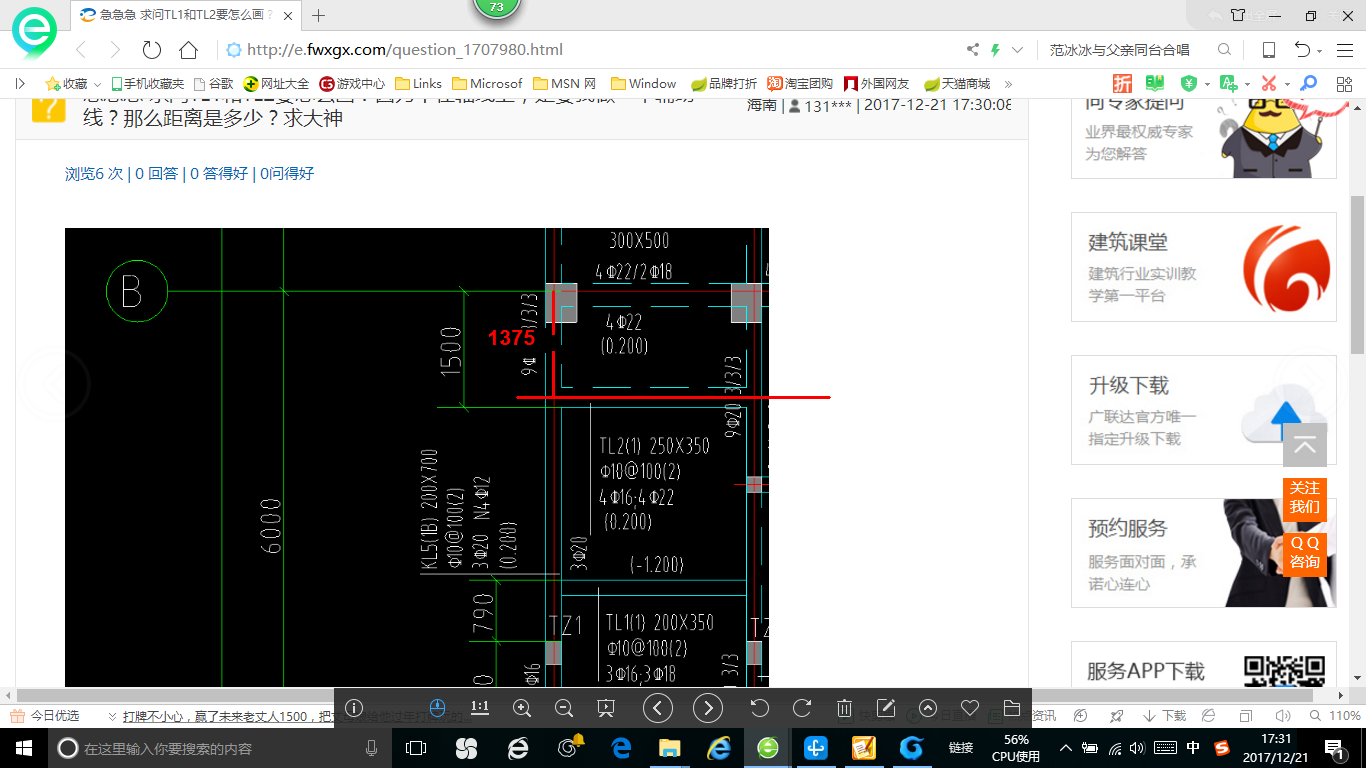Open Windows Start menu
The width and height of the screenshot is (1366, 768).
(x=22, y=748)
